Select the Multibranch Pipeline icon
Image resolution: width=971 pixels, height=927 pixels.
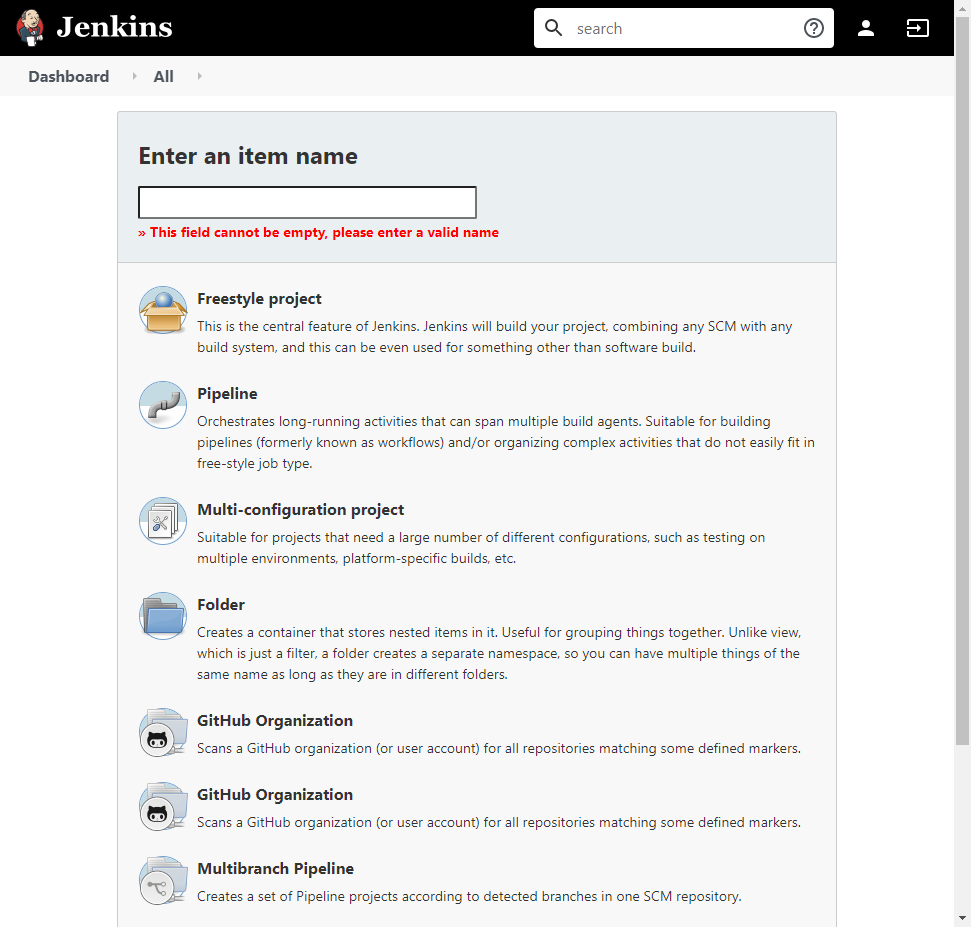[162, 880]
